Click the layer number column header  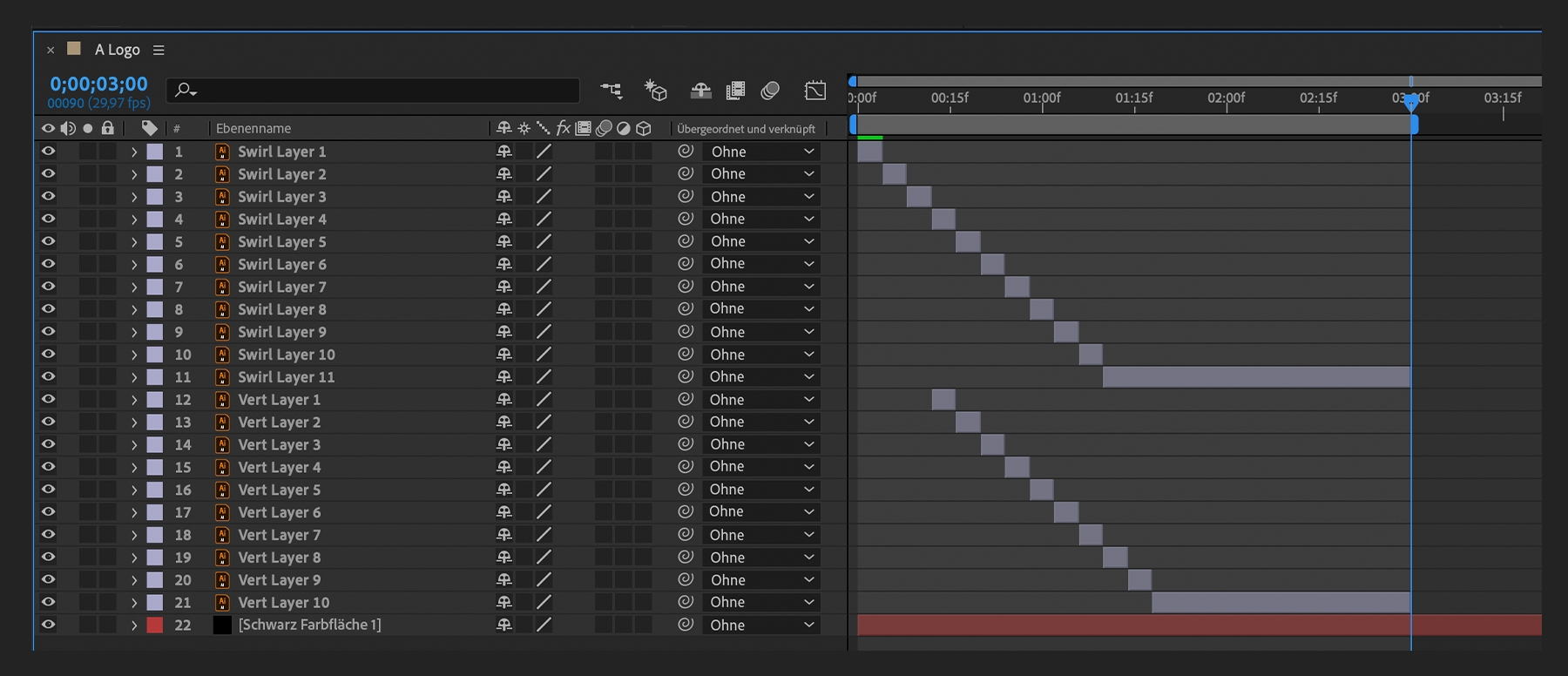177,129
